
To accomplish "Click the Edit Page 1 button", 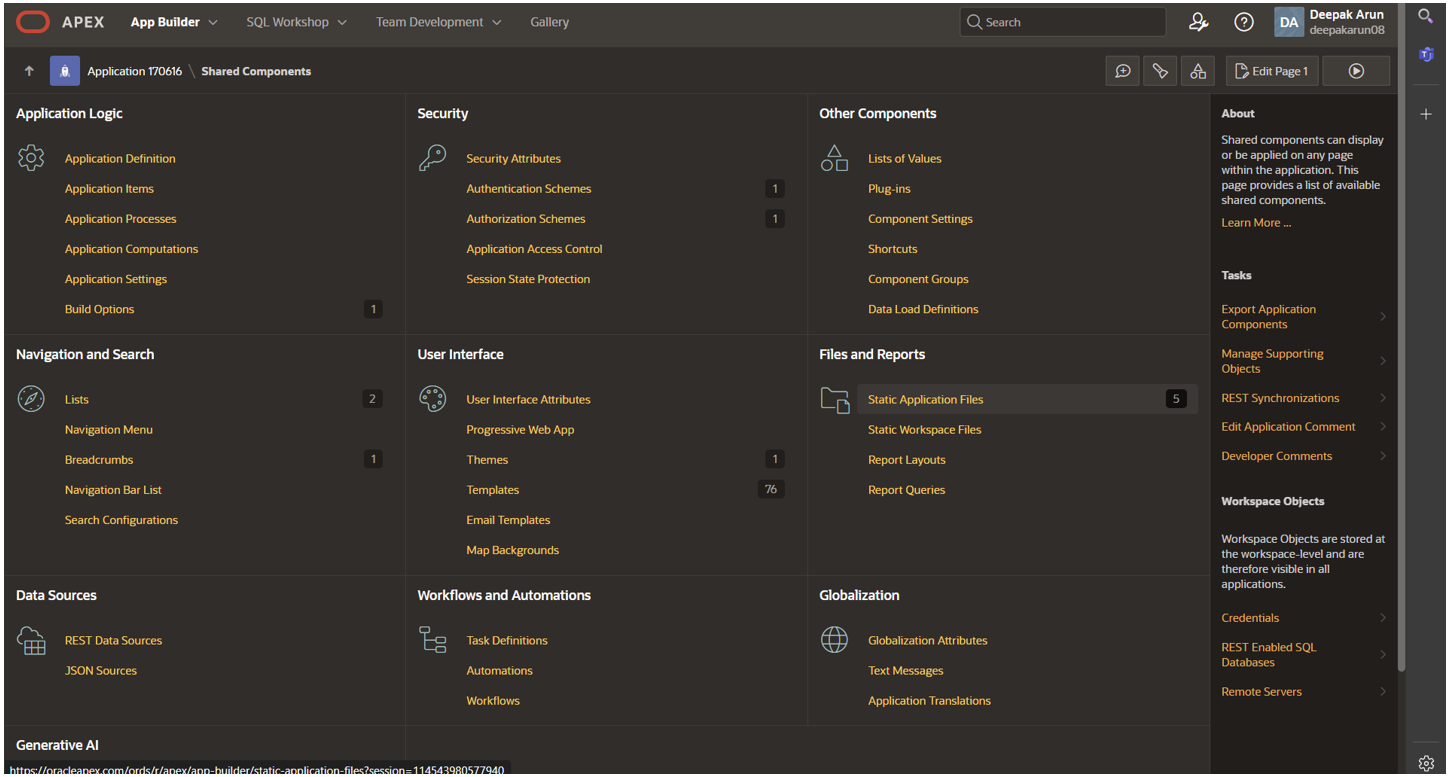I will [1272, 71].
